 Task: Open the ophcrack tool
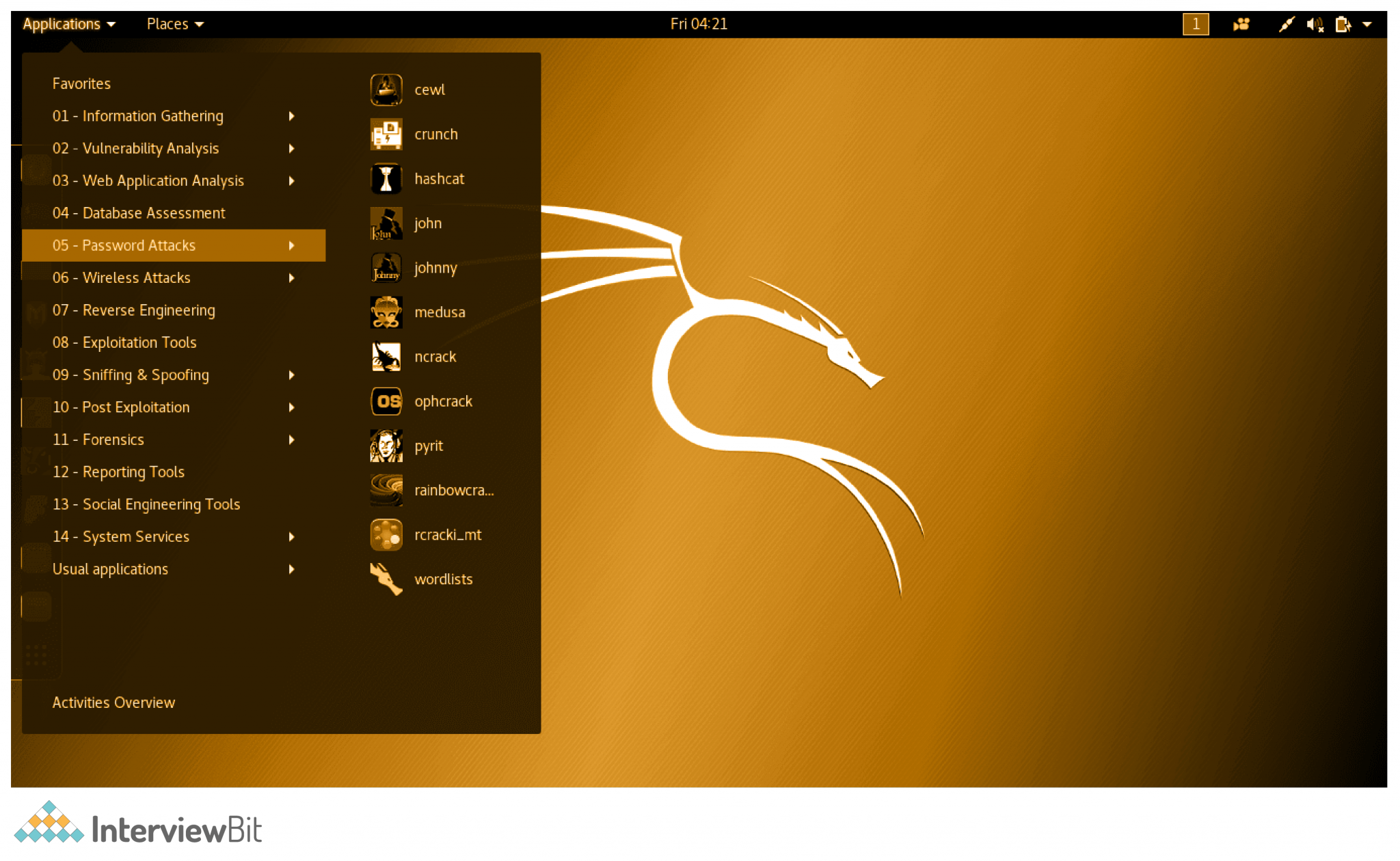click(443, 401)
